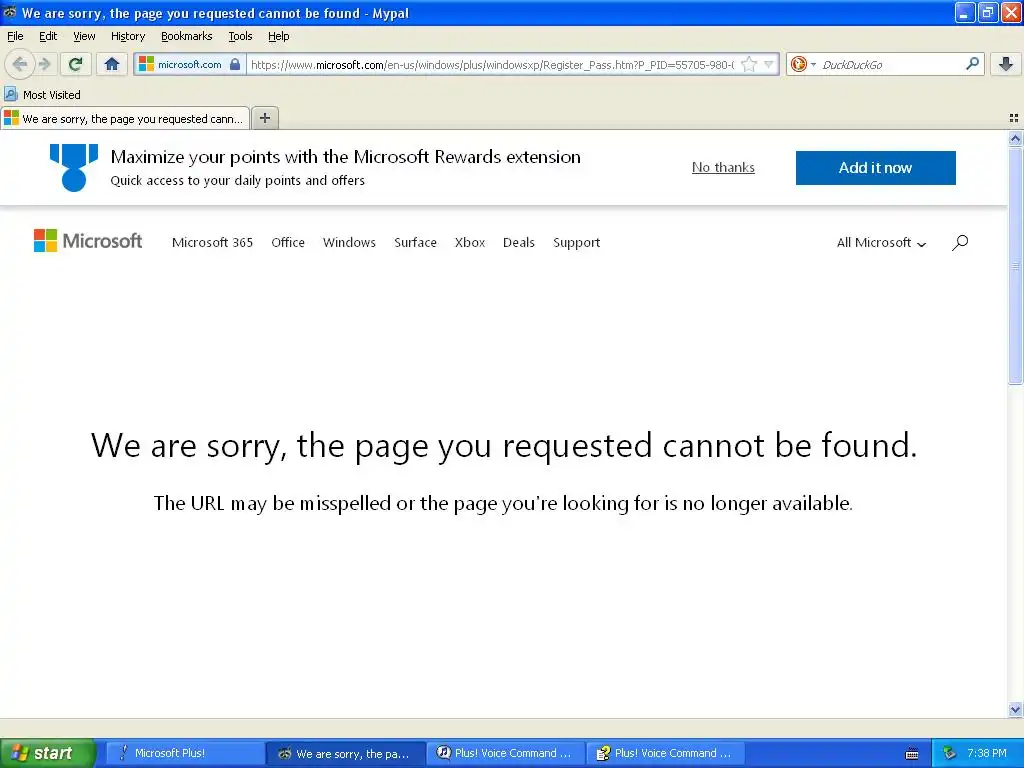The image size is (1024, 768).
Task: Expand the All Microsoft menu
Action: tap(881, 243)
